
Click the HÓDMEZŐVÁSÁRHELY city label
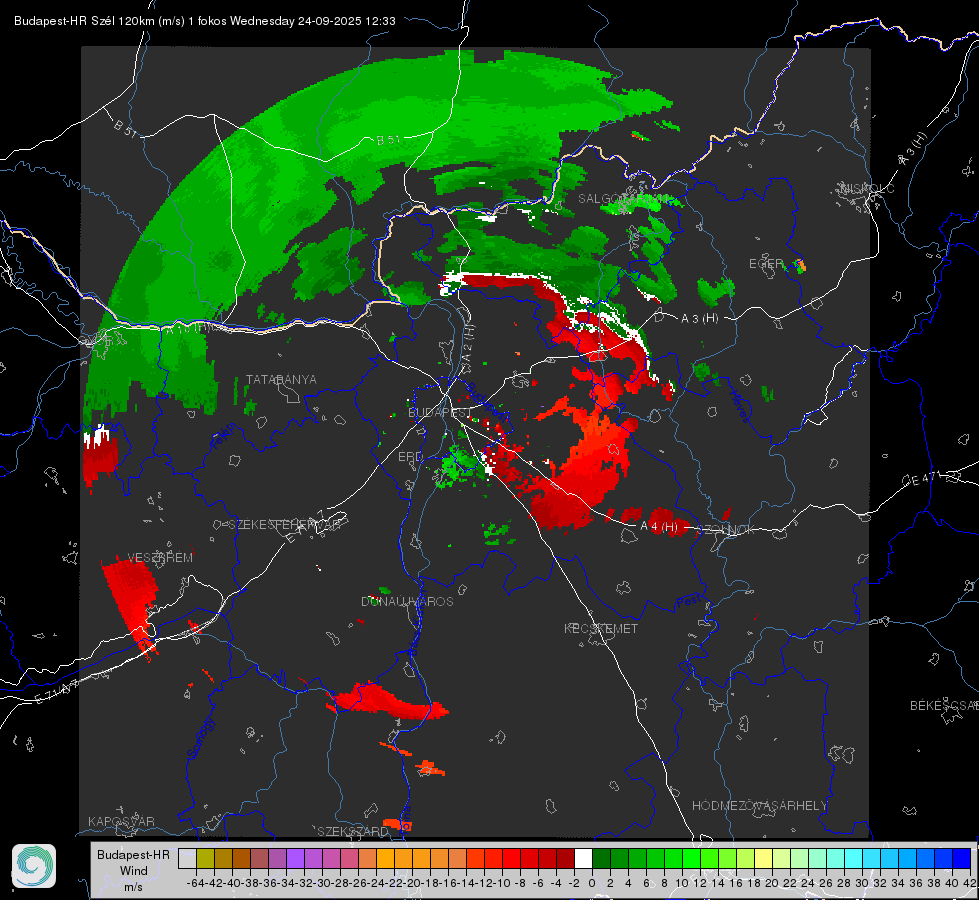pyautogui.click(x=759, y=806)
